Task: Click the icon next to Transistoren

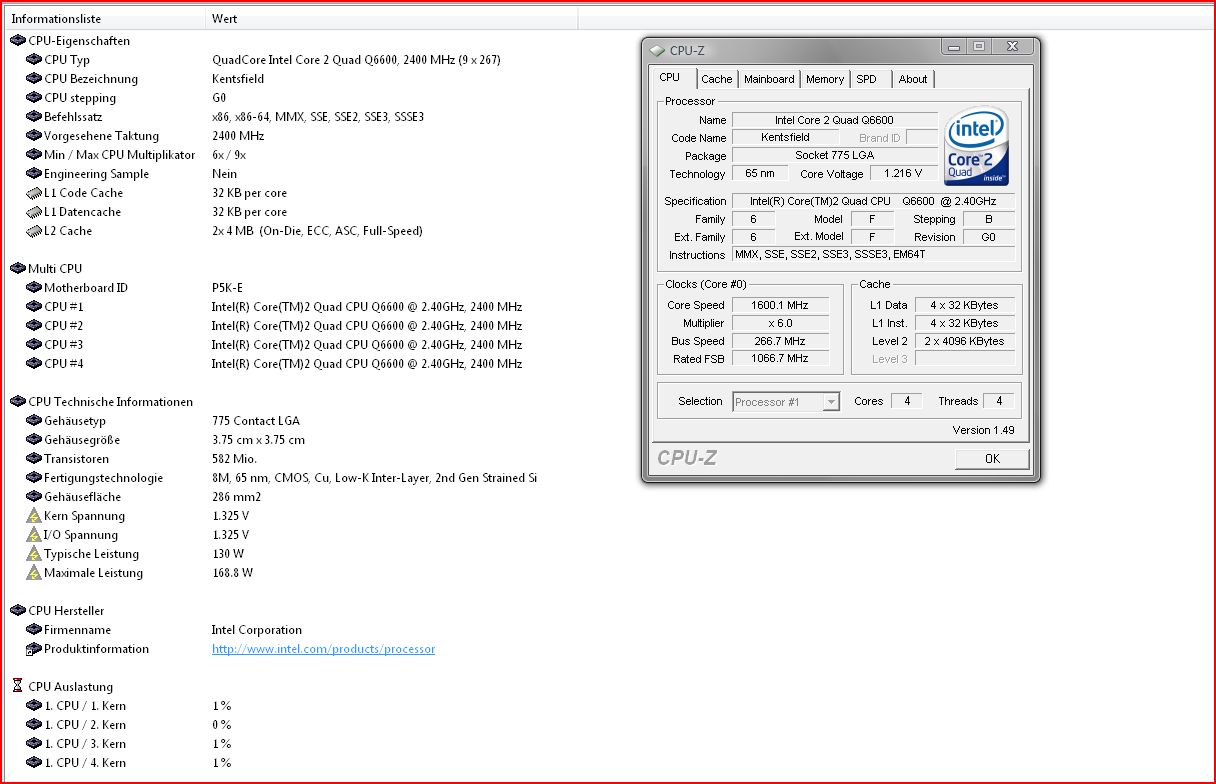Action: [x=34, y=459]
